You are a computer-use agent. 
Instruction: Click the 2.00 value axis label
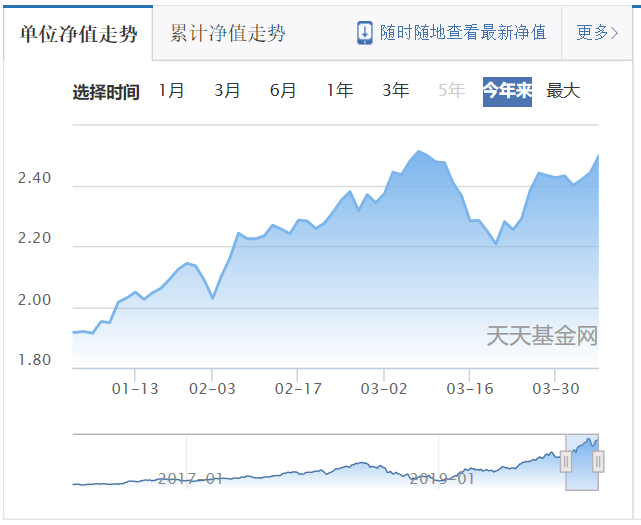(x=34, y=300)
